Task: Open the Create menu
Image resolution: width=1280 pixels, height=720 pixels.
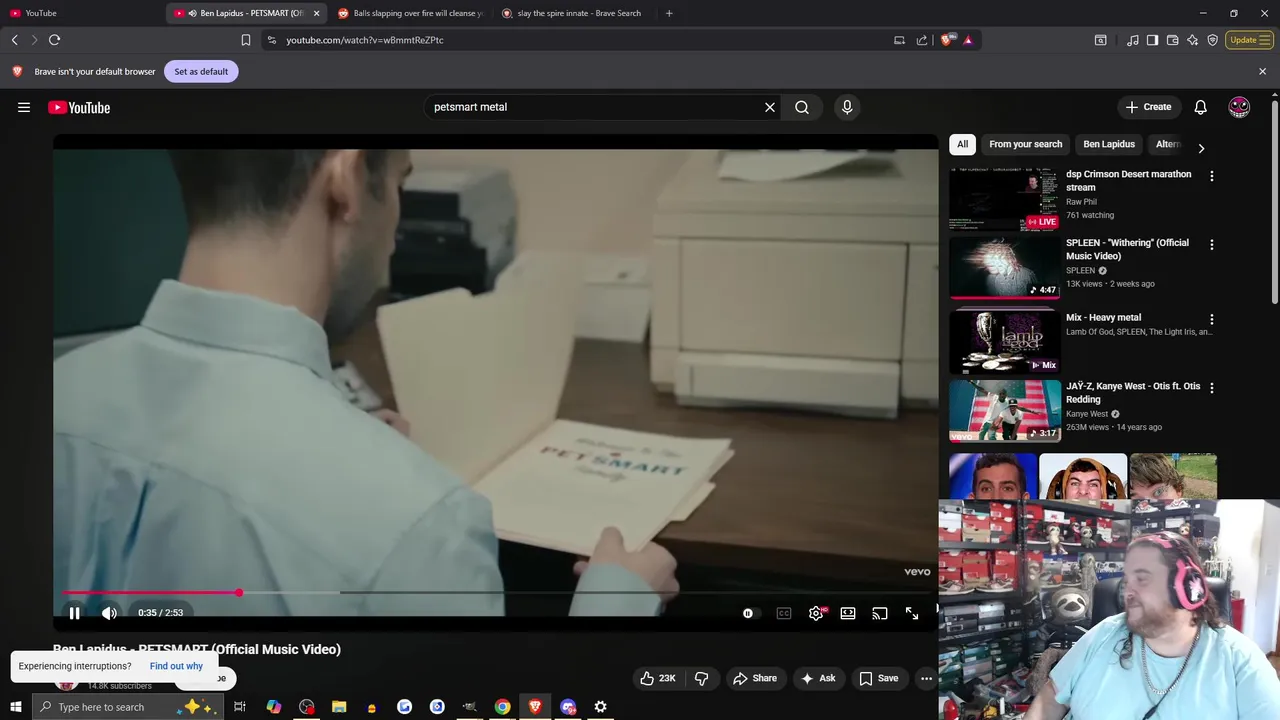Action: click(x=1148, y=107)
